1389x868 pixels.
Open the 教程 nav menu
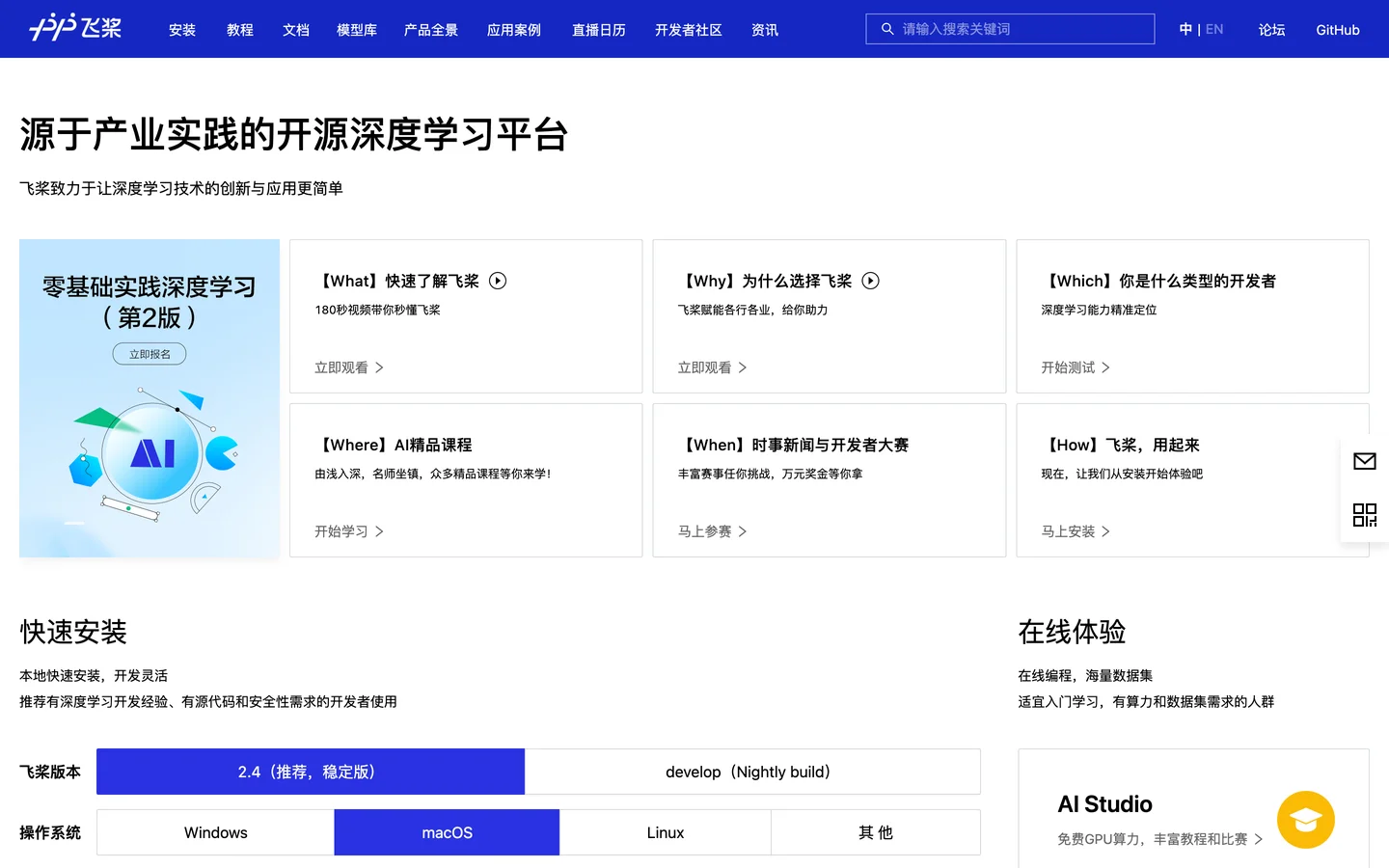click(240, 30)
